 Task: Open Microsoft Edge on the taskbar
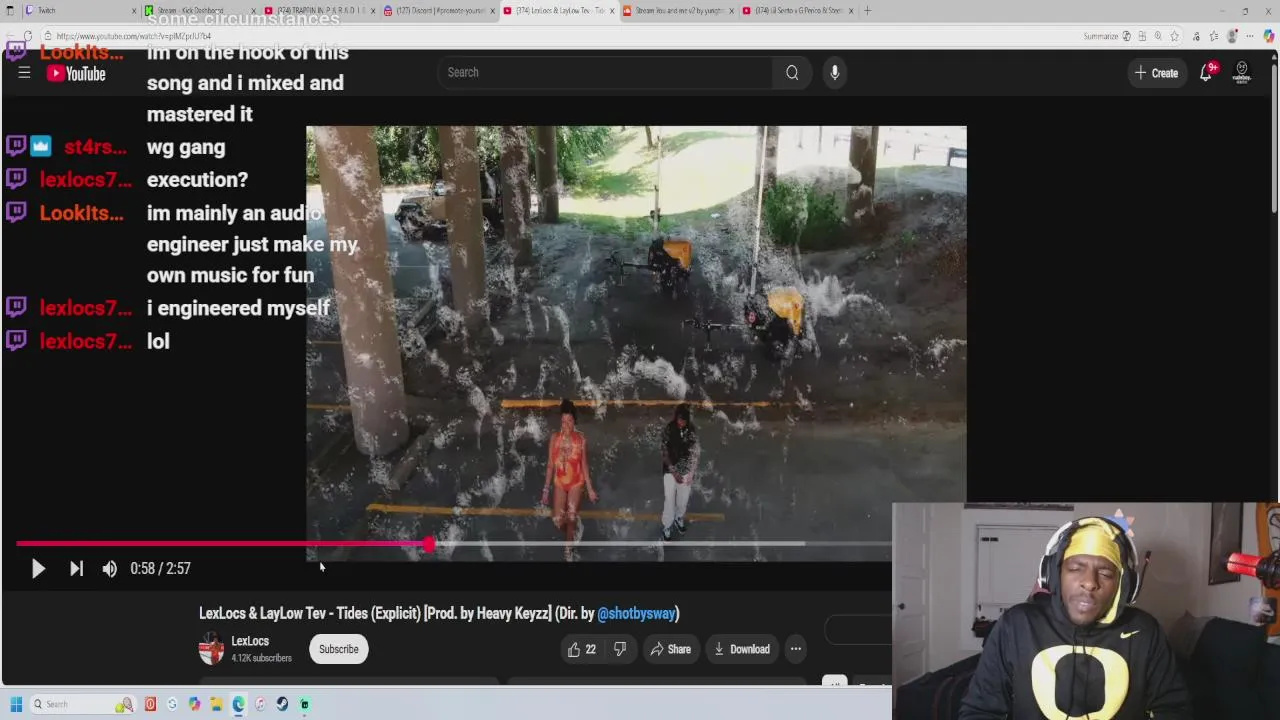click(x=238, y=704)
